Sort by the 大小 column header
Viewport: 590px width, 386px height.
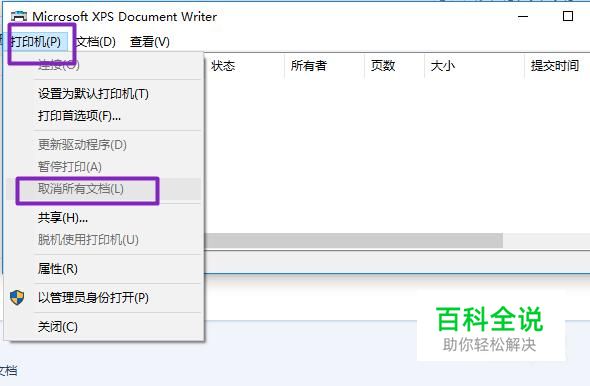[x=474, y=66]
